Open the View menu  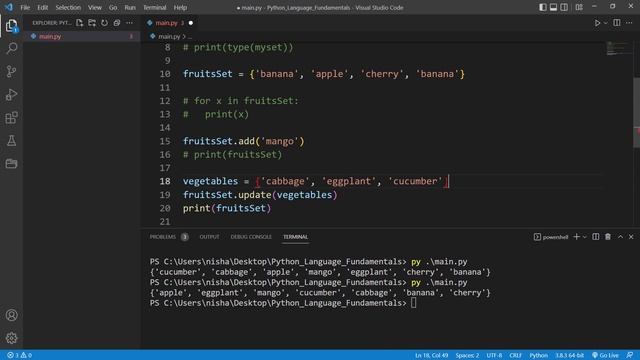point(95,7)
